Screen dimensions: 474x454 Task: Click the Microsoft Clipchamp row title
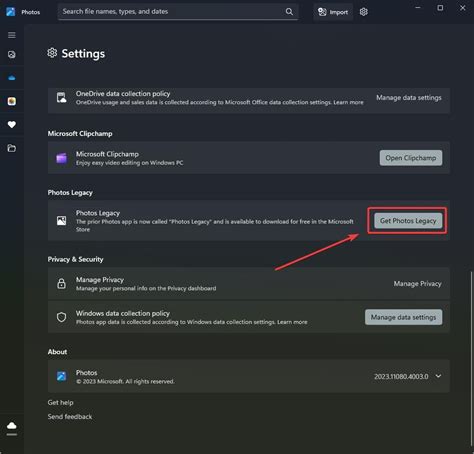(107, 154)
